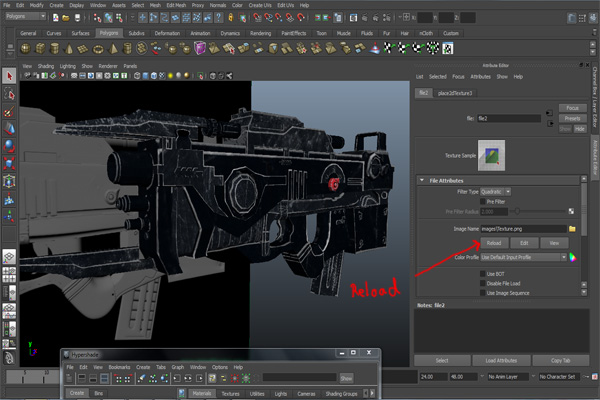This screenshot has width=600, height=400.
Task: Create a polygon torus from shelf
Action: click(x=98, y=49)
